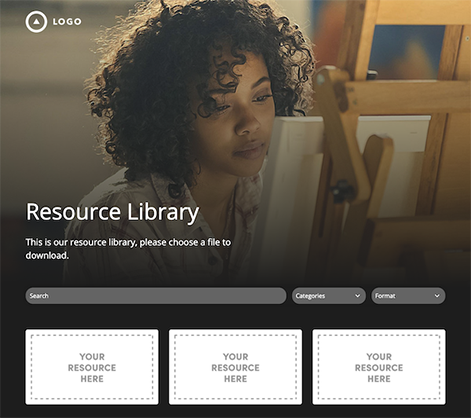Focus the Search input field
471x418 pixels.
[x=156, y=296]
